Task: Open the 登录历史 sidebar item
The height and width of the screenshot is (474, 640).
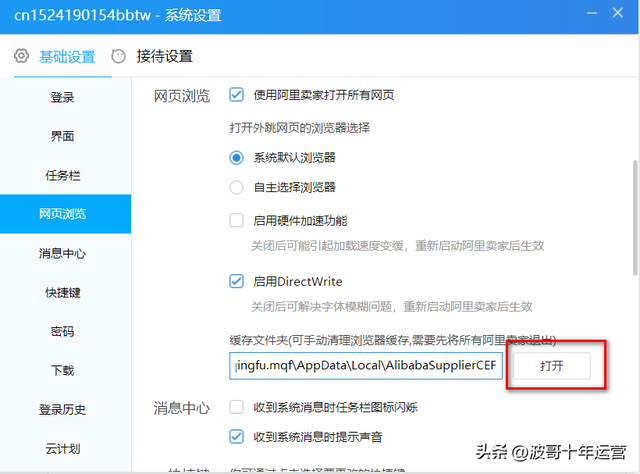Action: coord(62,409)
